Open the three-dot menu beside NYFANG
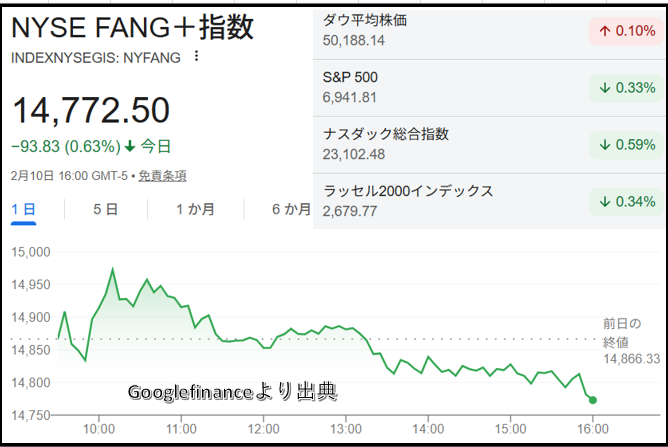Viewport: 668px width, 447px height. pos(196,57)
